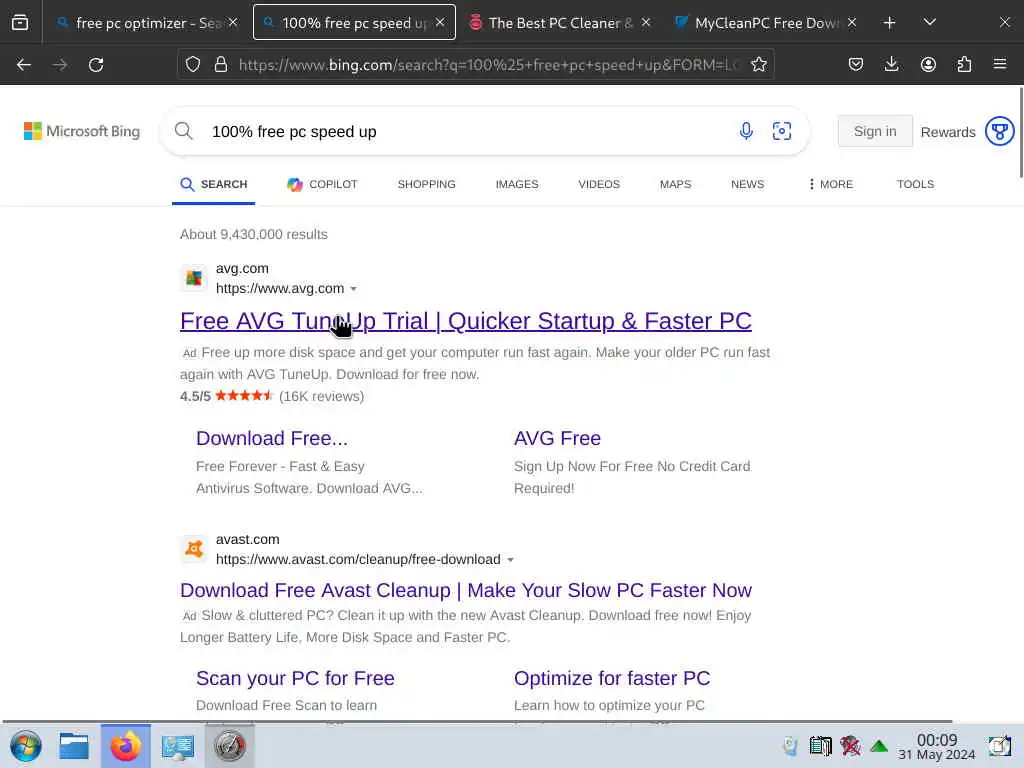Screen dimensions: 1024x768
Task: Click the site security padlock icon
Action: (221, 65)
